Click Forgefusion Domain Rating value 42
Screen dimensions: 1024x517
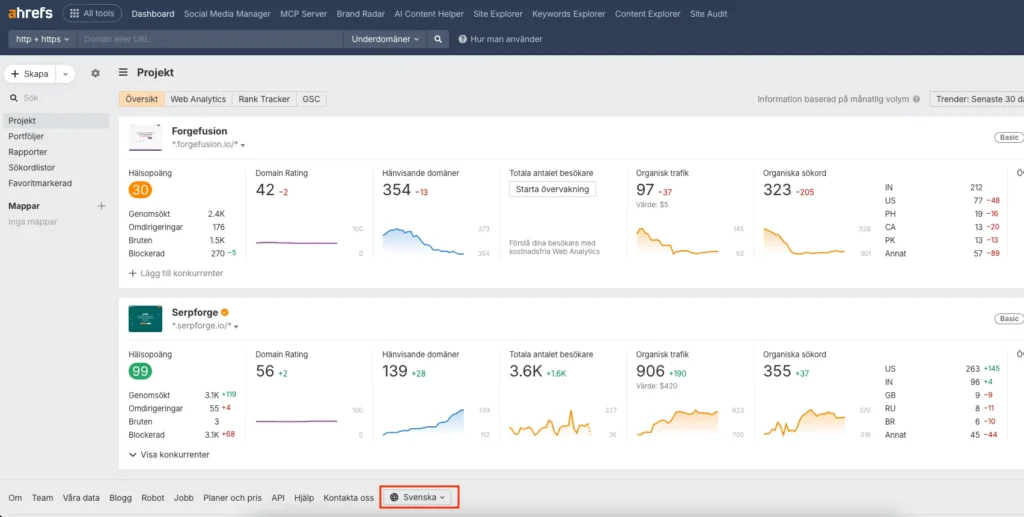[265, 190]
